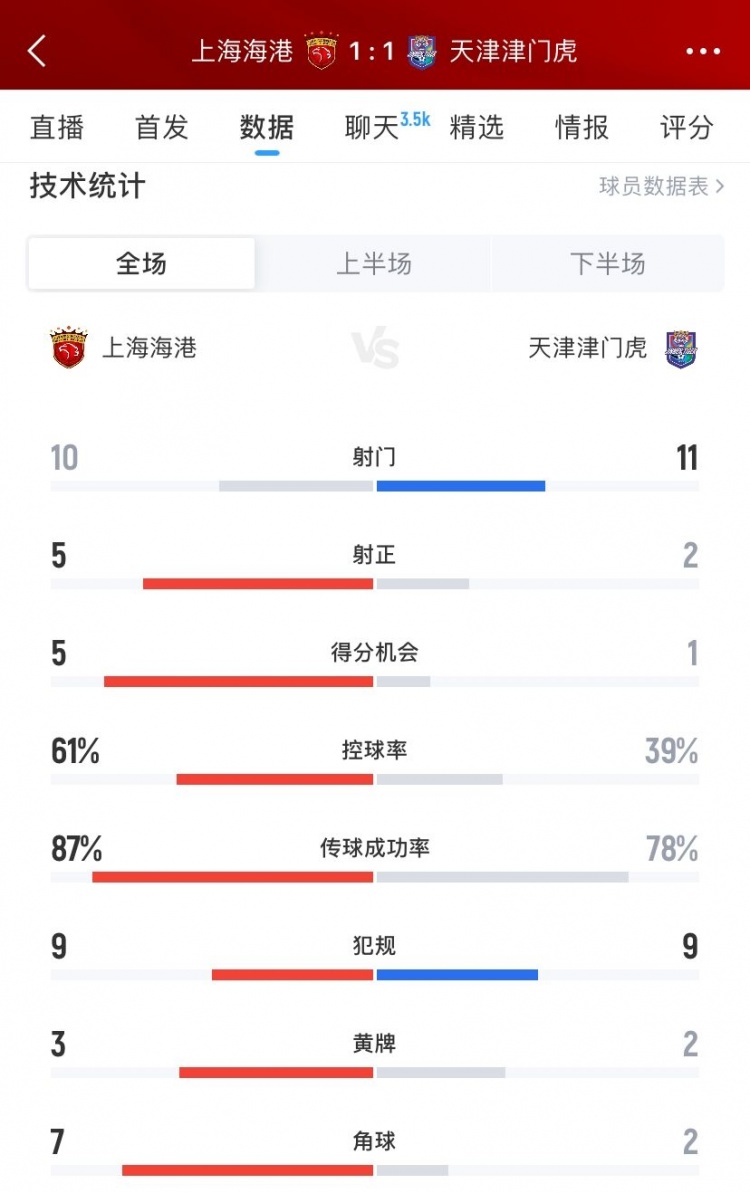750x1193 pixels.
Task: Tap Tianjin Jinmen Tiger crest in header
Action: [422, 51]
